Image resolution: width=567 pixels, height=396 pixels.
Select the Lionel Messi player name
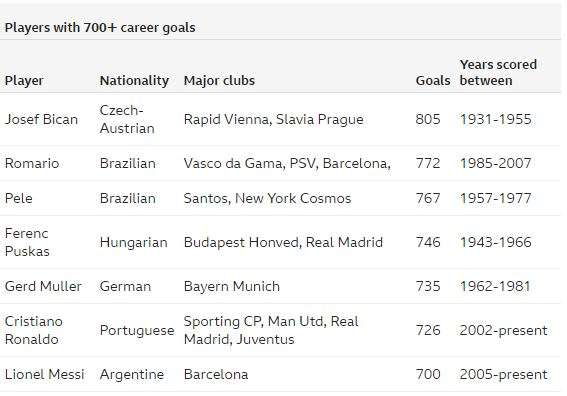coord(44,374)
